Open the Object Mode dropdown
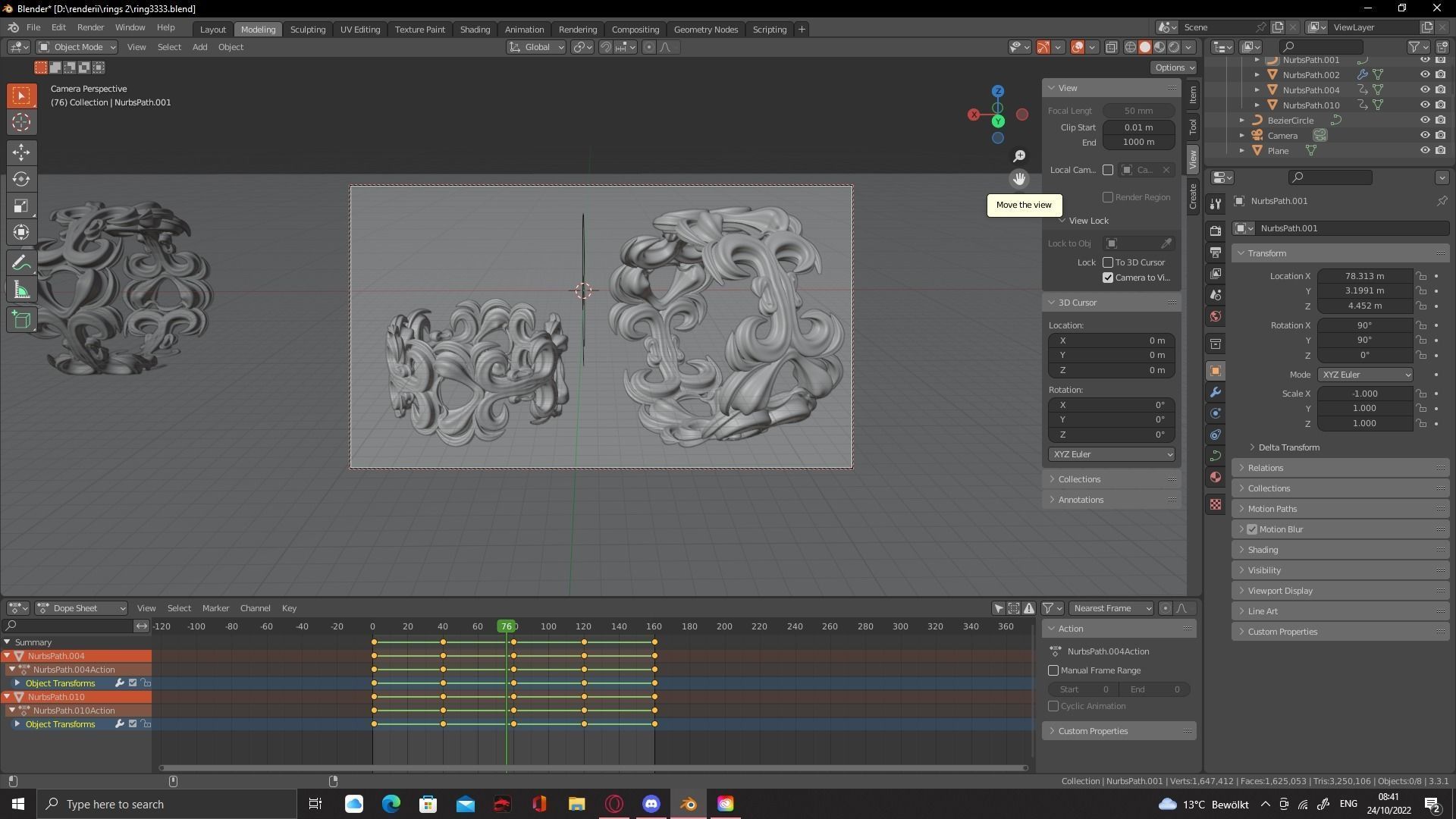 77,47
